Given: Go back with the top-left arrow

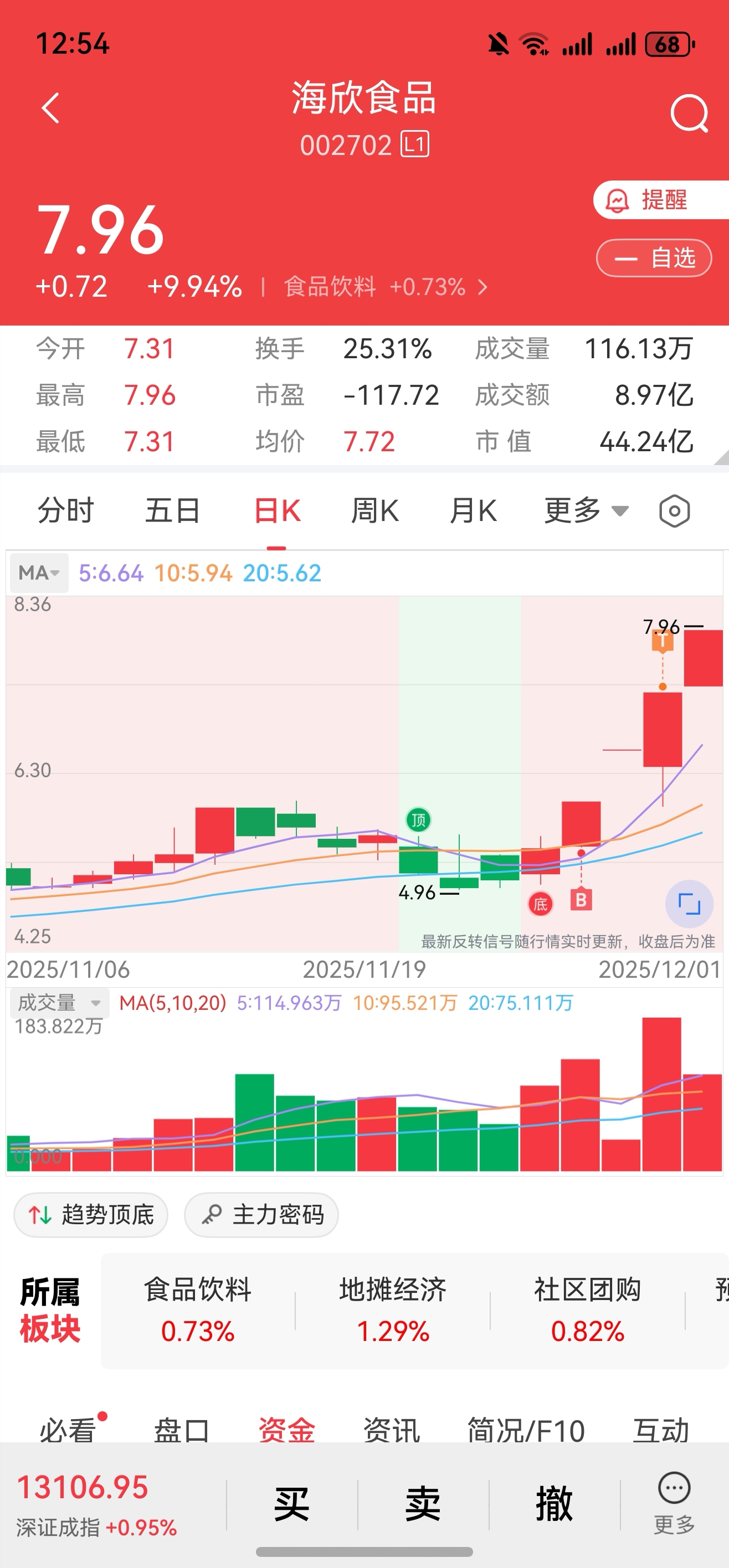Looking at the screenshot, I should coord(50,109).
